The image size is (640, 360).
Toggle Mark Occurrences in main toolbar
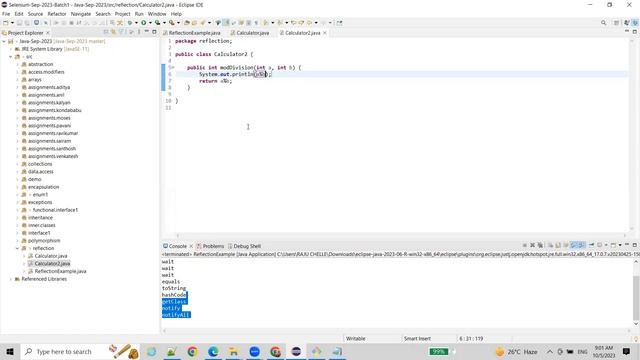click(226, 23)
